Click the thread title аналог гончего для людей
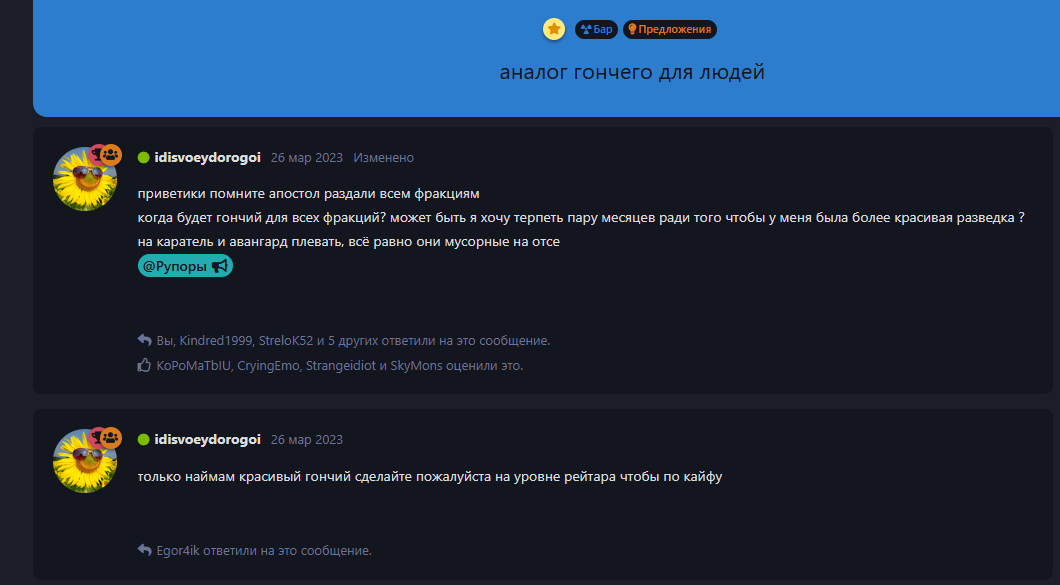Screen dimensions: 1060x585 [x=632, y=72]
